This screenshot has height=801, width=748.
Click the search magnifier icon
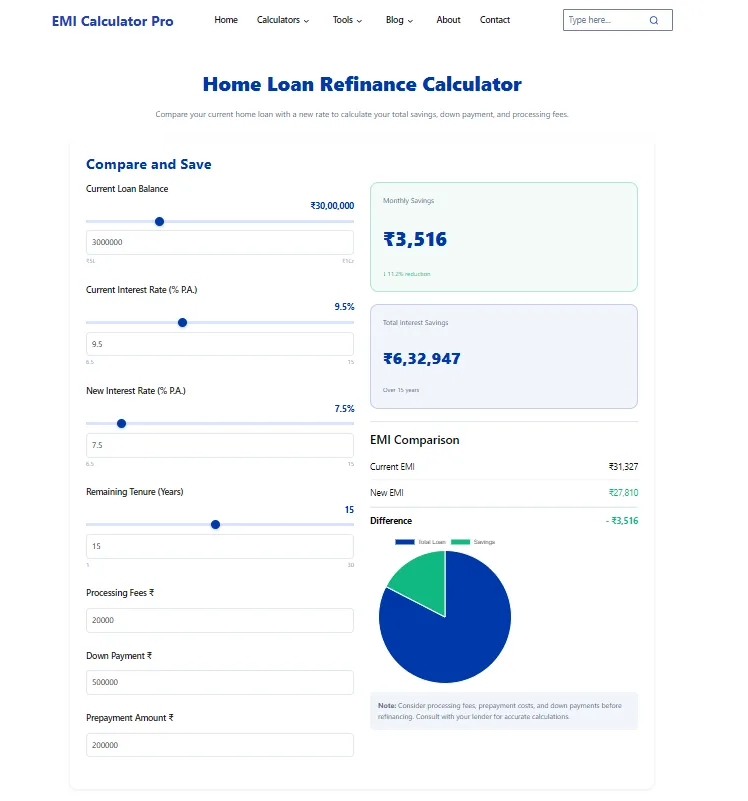point(655,20)
